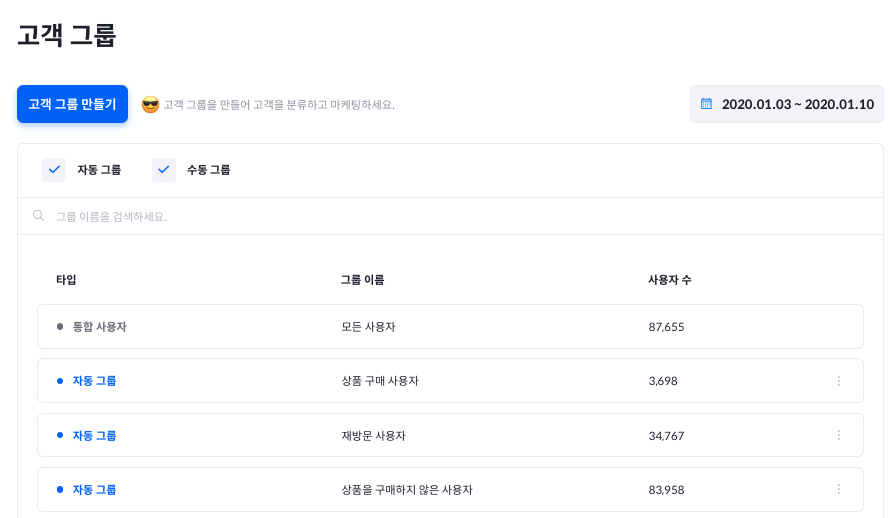Click the 타입 column header

66,280
